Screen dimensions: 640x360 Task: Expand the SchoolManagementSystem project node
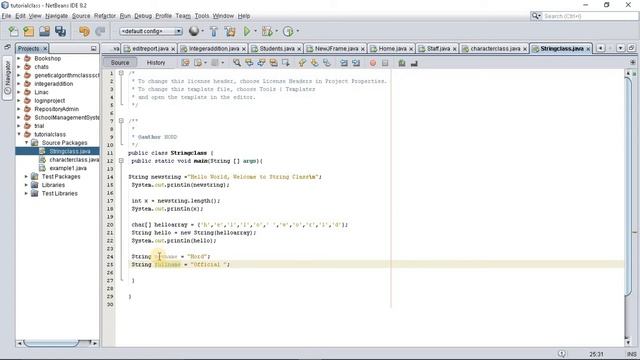point(19,118)
